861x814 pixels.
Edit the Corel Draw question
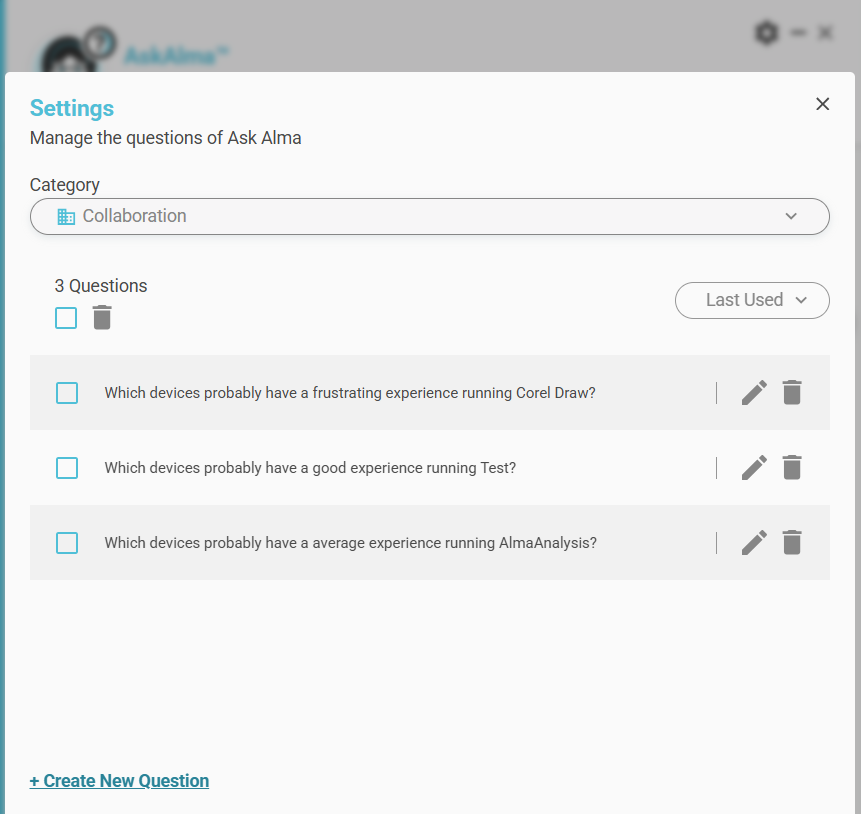pyautogui.click(x=754, y=393)
